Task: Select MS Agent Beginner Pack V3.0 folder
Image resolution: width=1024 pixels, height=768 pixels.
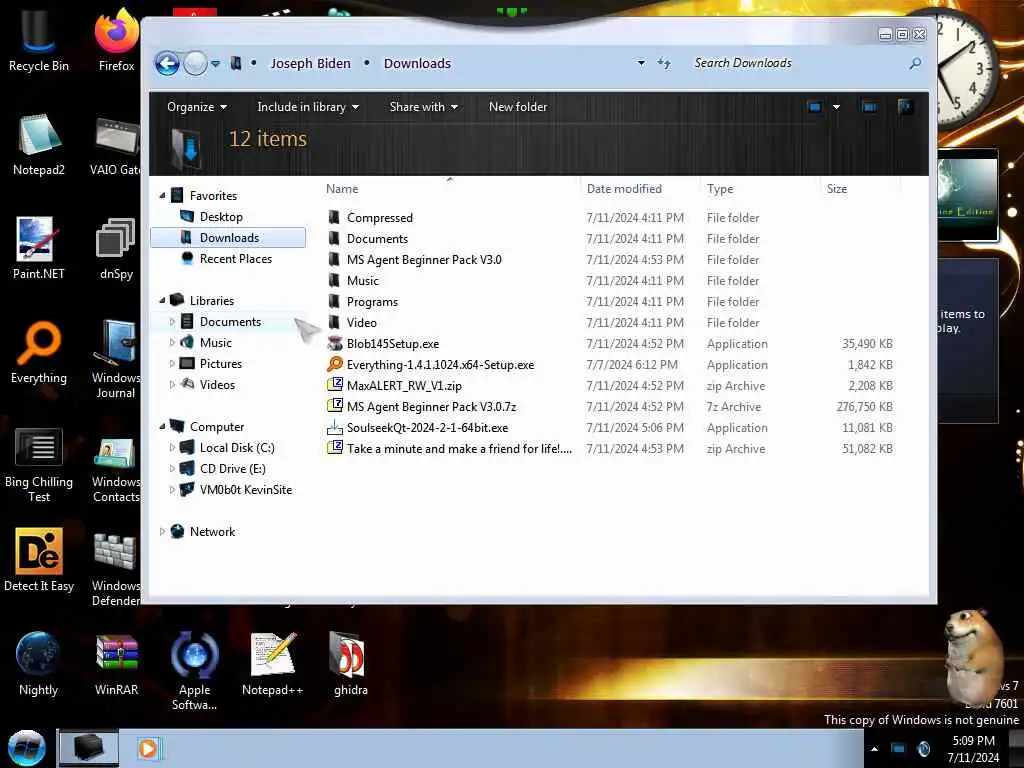Action: 424,259
